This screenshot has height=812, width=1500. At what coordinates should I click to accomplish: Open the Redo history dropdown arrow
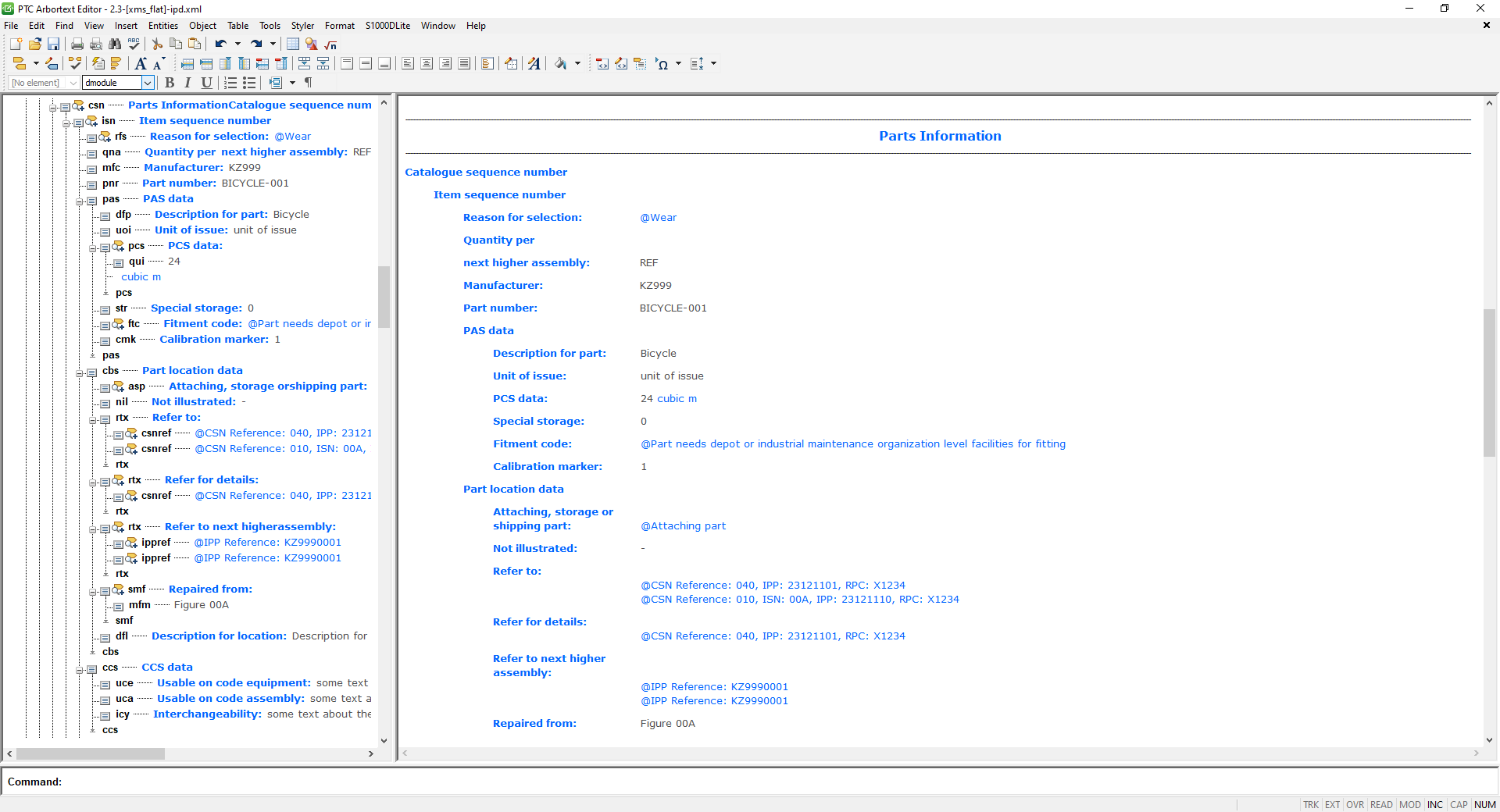click(273, 45)
